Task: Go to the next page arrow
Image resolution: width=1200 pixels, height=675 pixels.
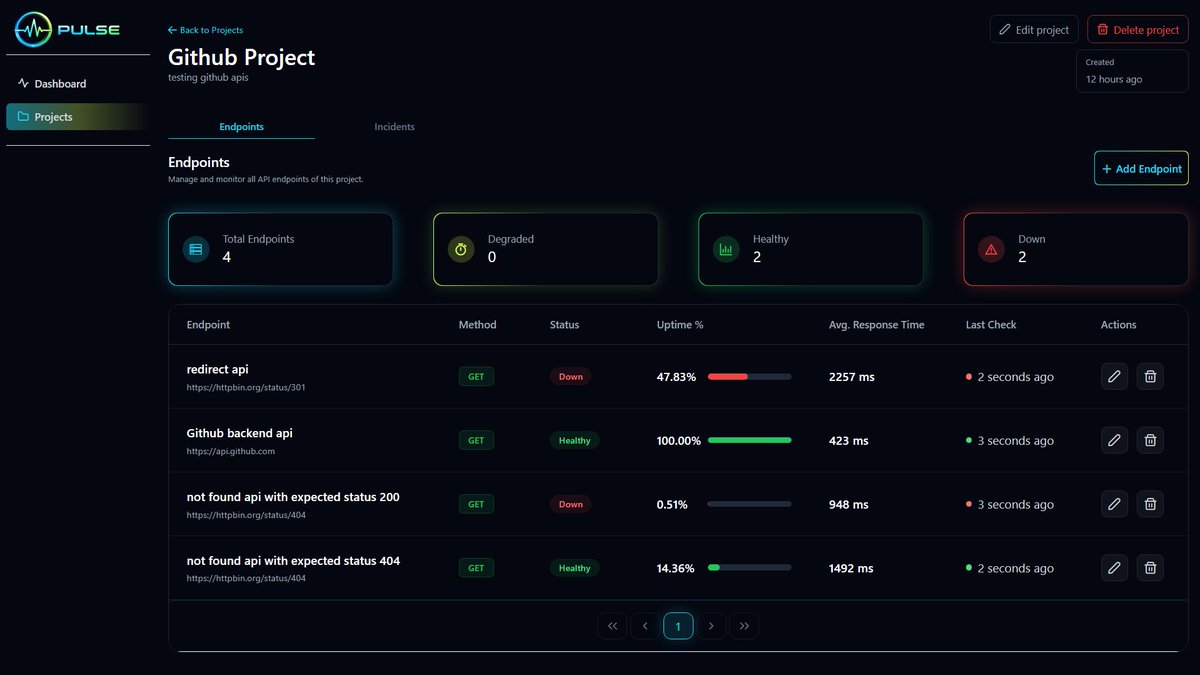Action: click(711, 626)
